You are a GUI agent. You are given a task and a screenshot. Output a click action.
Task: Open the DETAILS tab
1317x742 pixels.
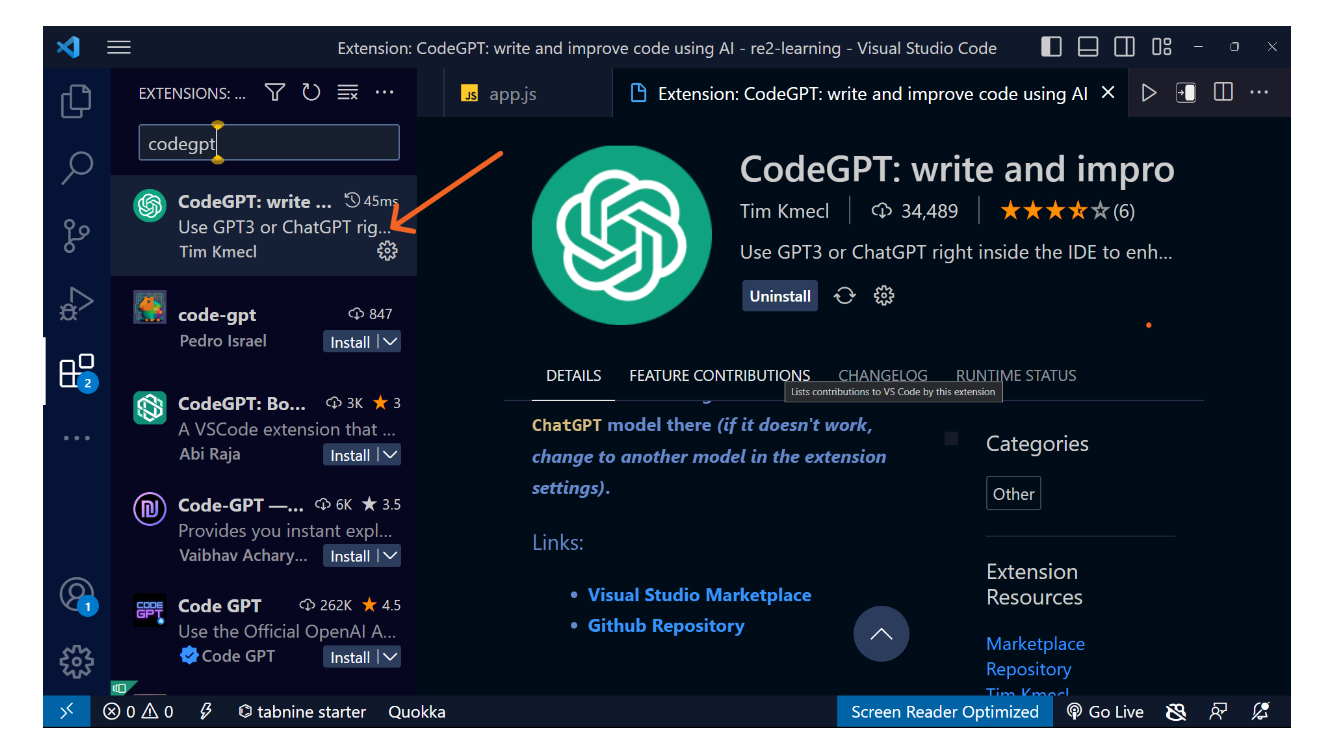pos(574,376)
